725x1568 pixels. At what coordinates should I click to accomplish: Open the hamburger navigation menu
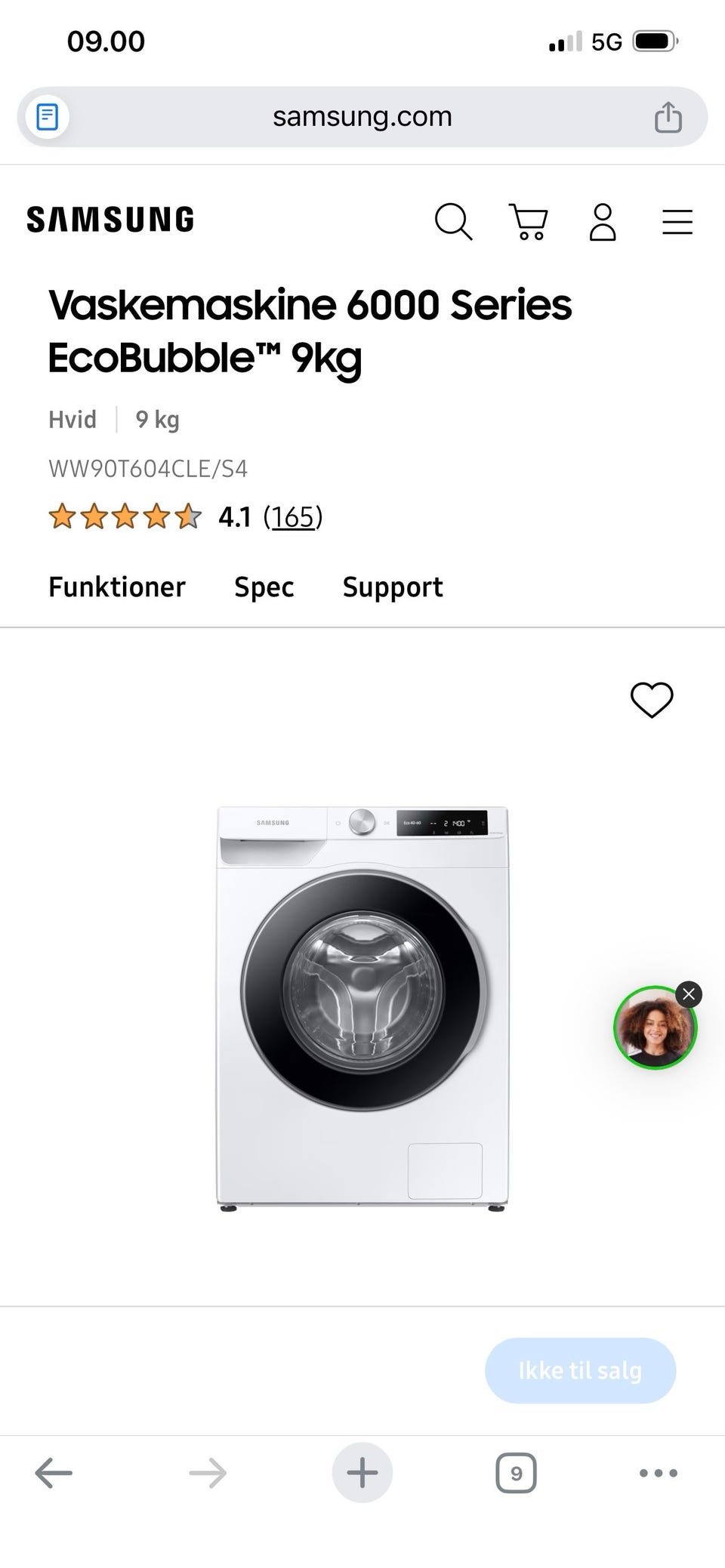click(677, 222)
